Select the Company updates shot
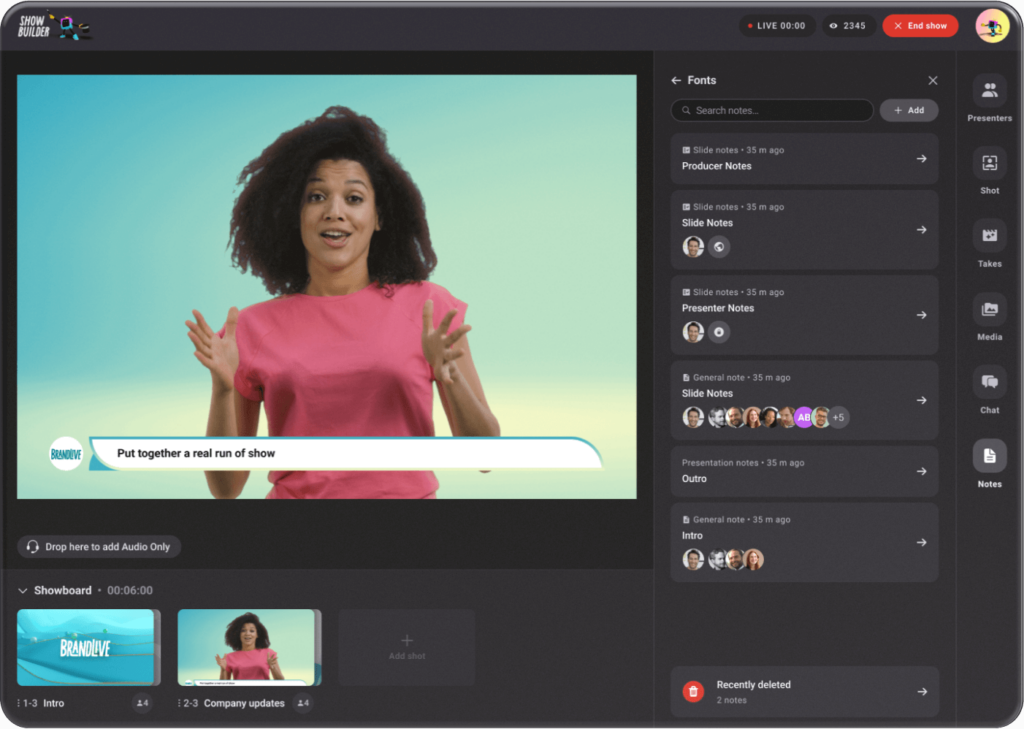This screenshot has height=729, width=1024. tap(249, 648)
